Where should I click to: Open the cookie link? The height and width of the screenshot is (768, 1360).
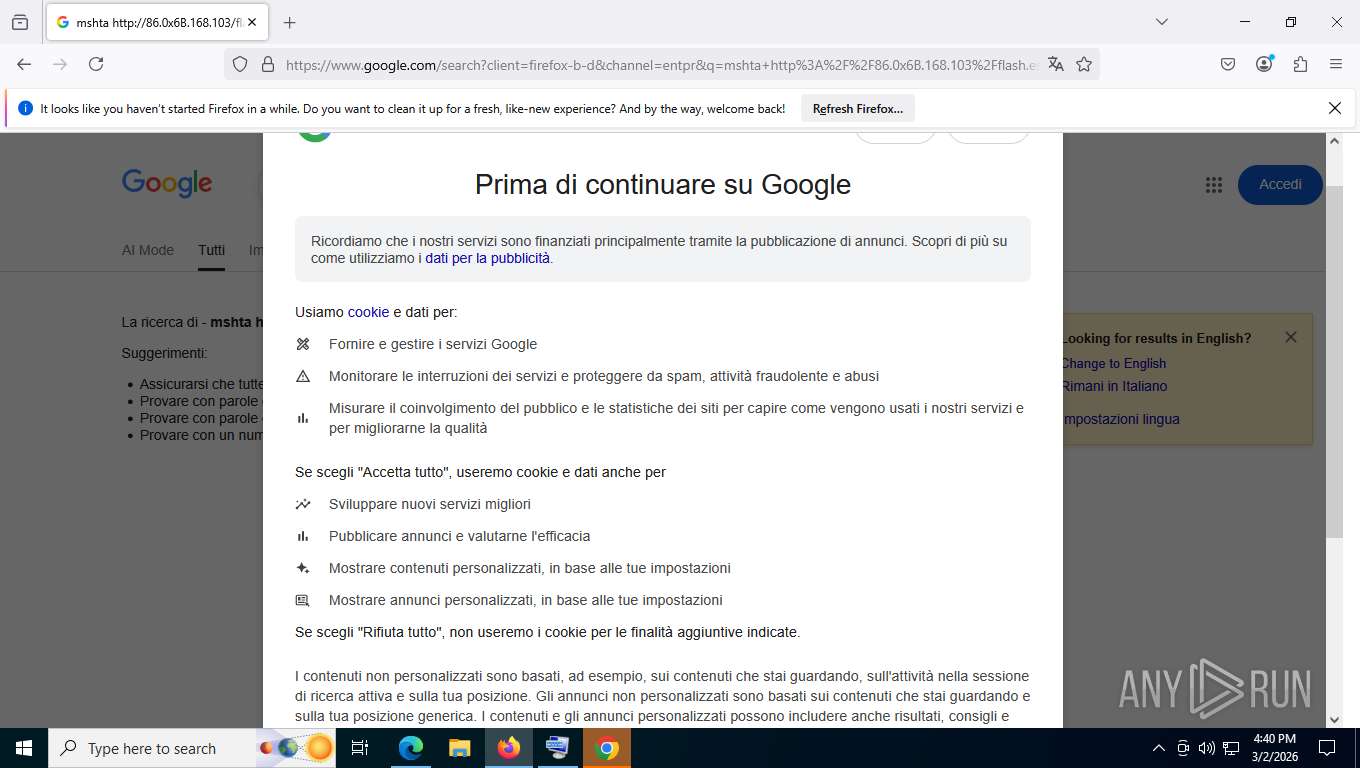[x=368, y=312]
